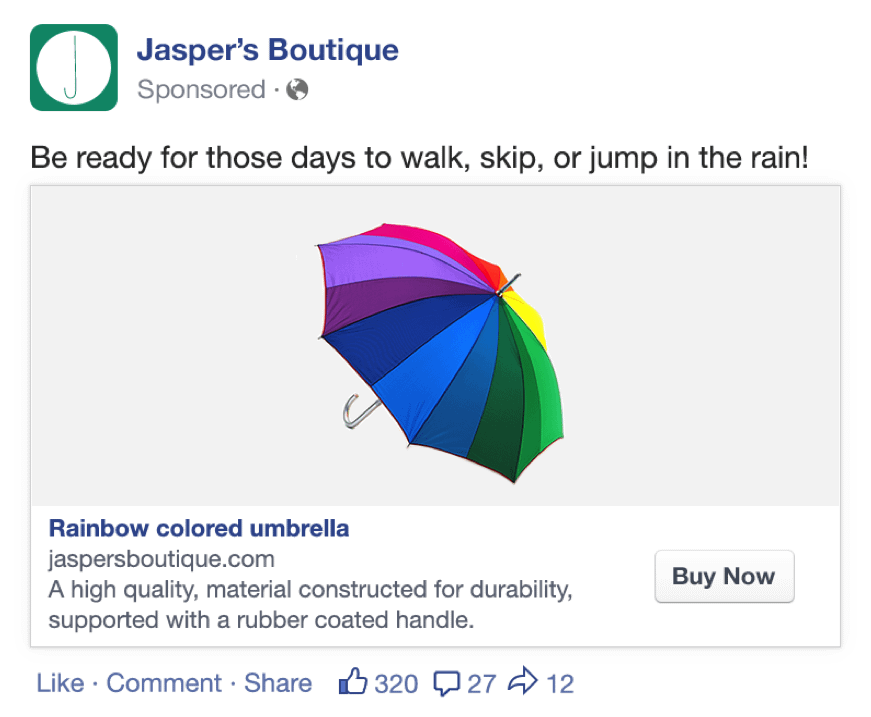Click the Sponsored label
This screenshot has width=871, height=717.
(x=200, y=90)
